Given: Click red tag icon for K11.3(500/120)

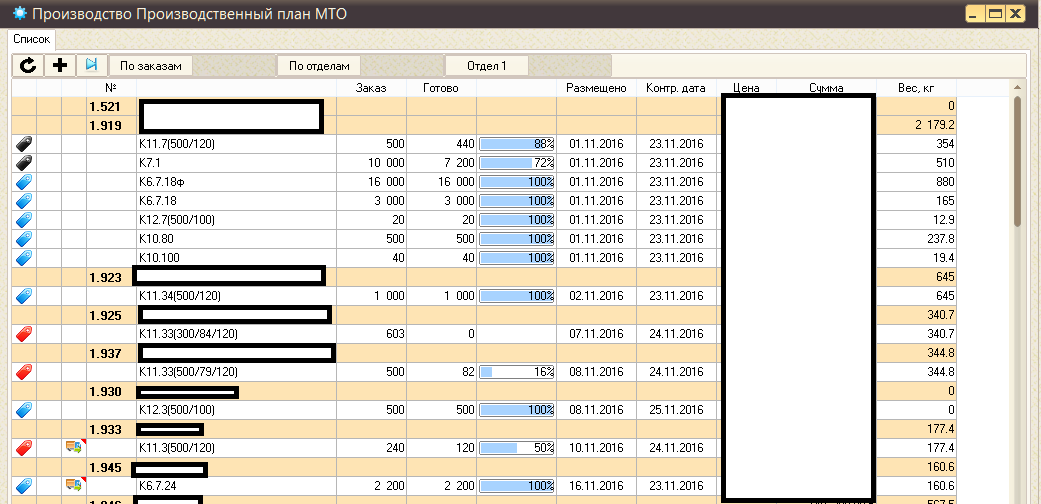Looking at the screenshot, I should 25,448.
